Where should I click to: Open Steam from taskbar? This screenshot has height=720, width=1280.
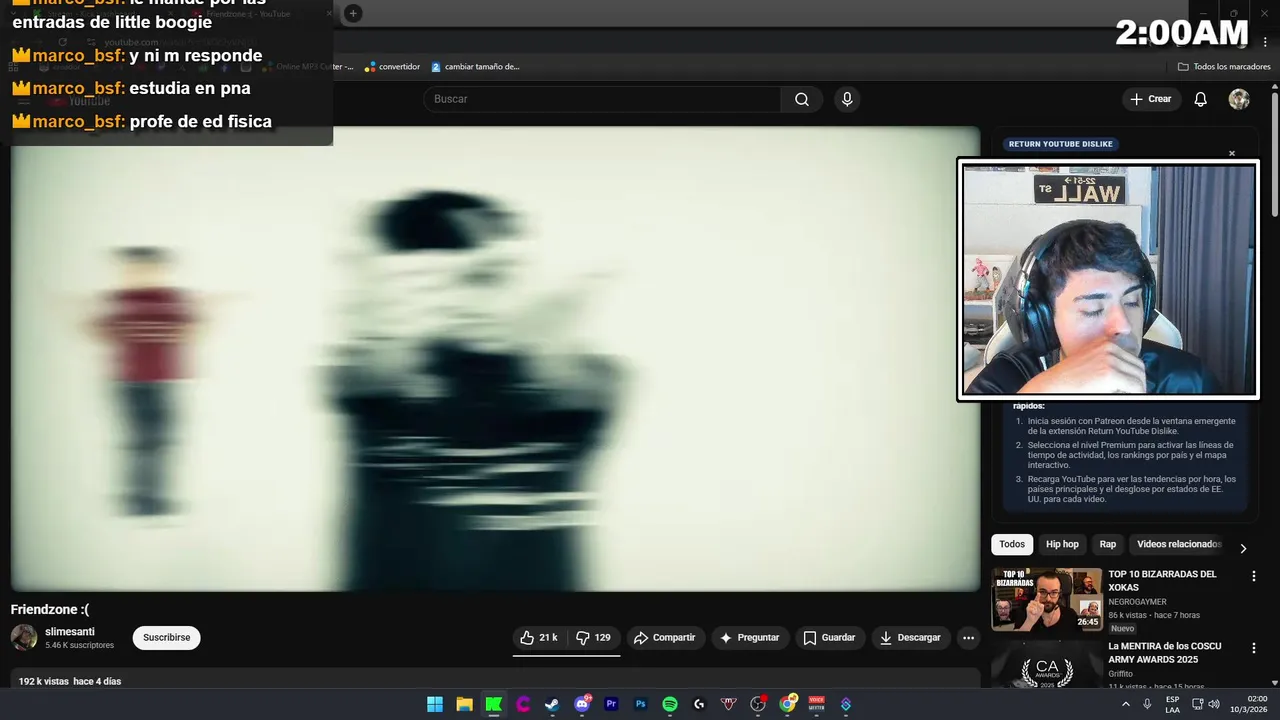pyautogui.click(x=552, y=704)
